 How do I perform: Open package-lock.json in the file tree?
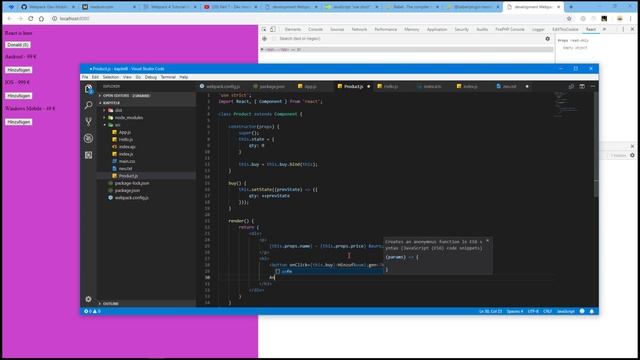[x=132, y=183]
